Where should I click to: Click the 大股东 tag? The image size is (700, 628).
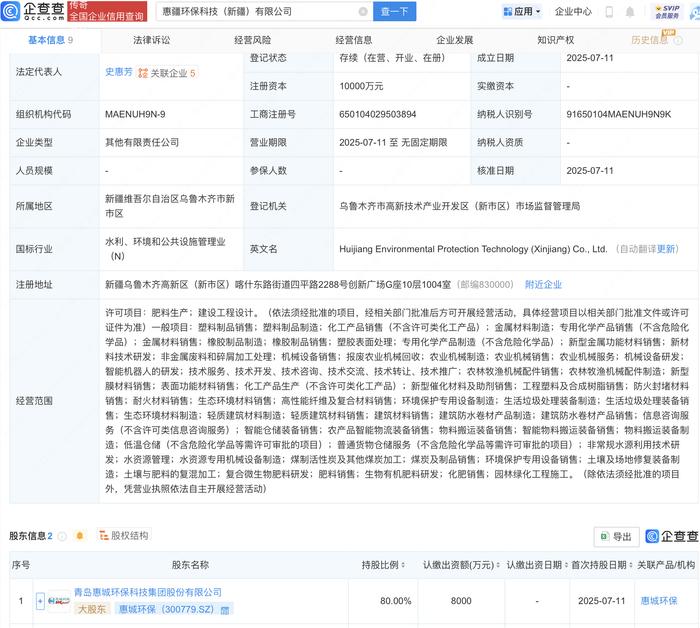92,609
